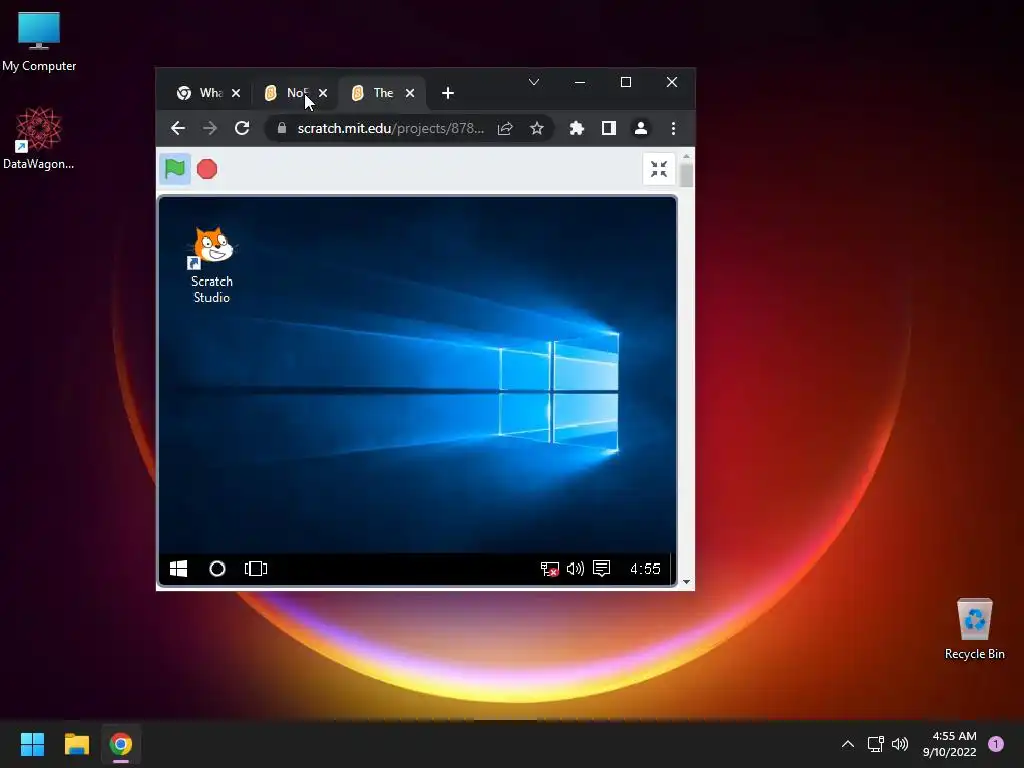Viewport: 1024px width, 768px height.
Task: Open network settings from the system tray
Action: point(875,744)
